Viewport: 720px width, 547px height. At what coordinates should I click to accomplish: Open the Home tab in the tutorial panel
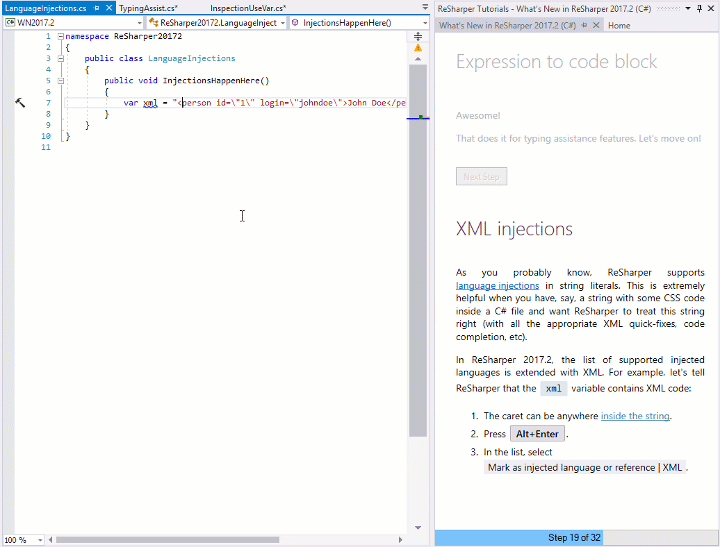tap(619, 26)
